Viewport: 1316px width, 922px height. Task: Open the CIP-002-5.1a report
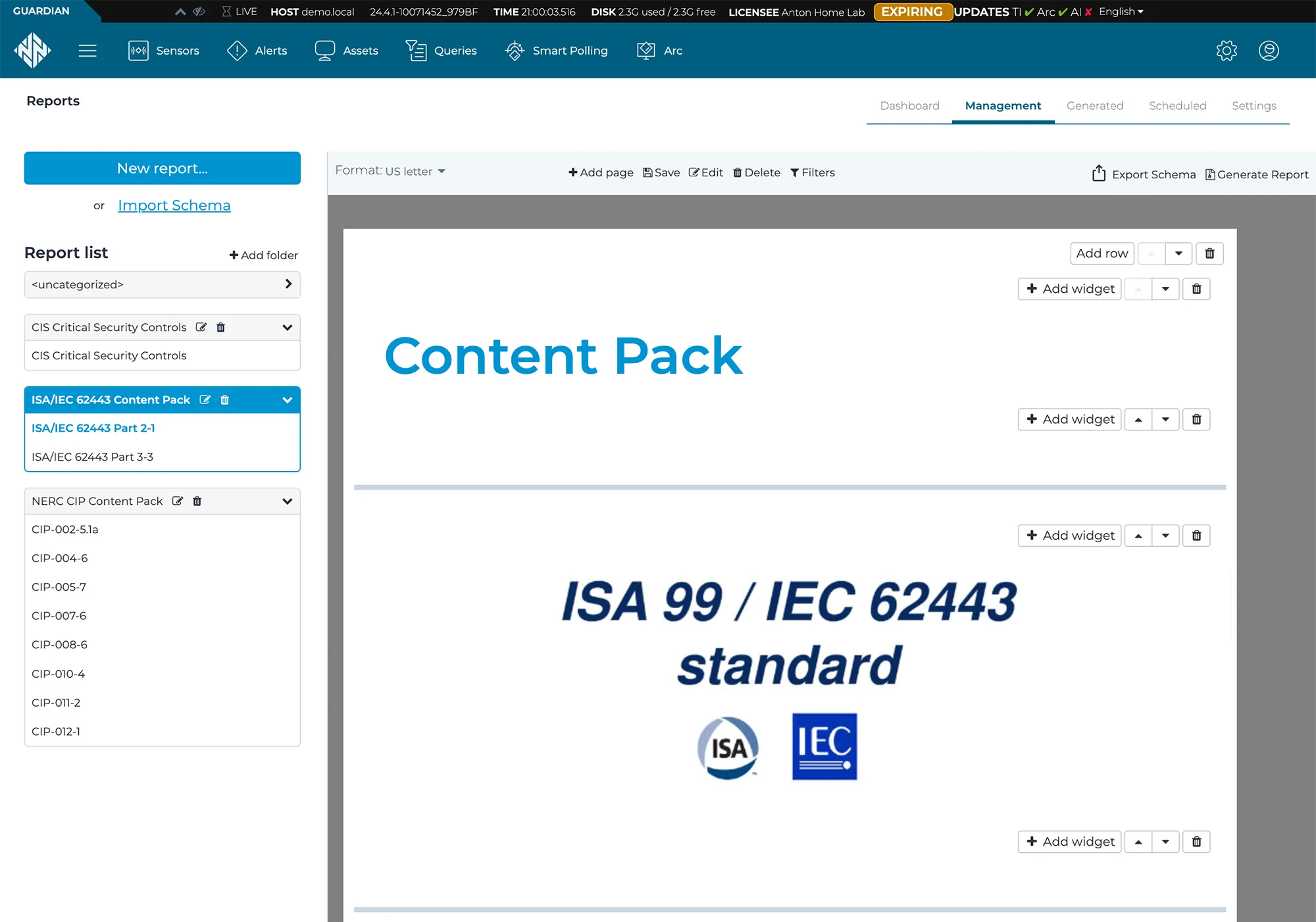tap(162, 529)
